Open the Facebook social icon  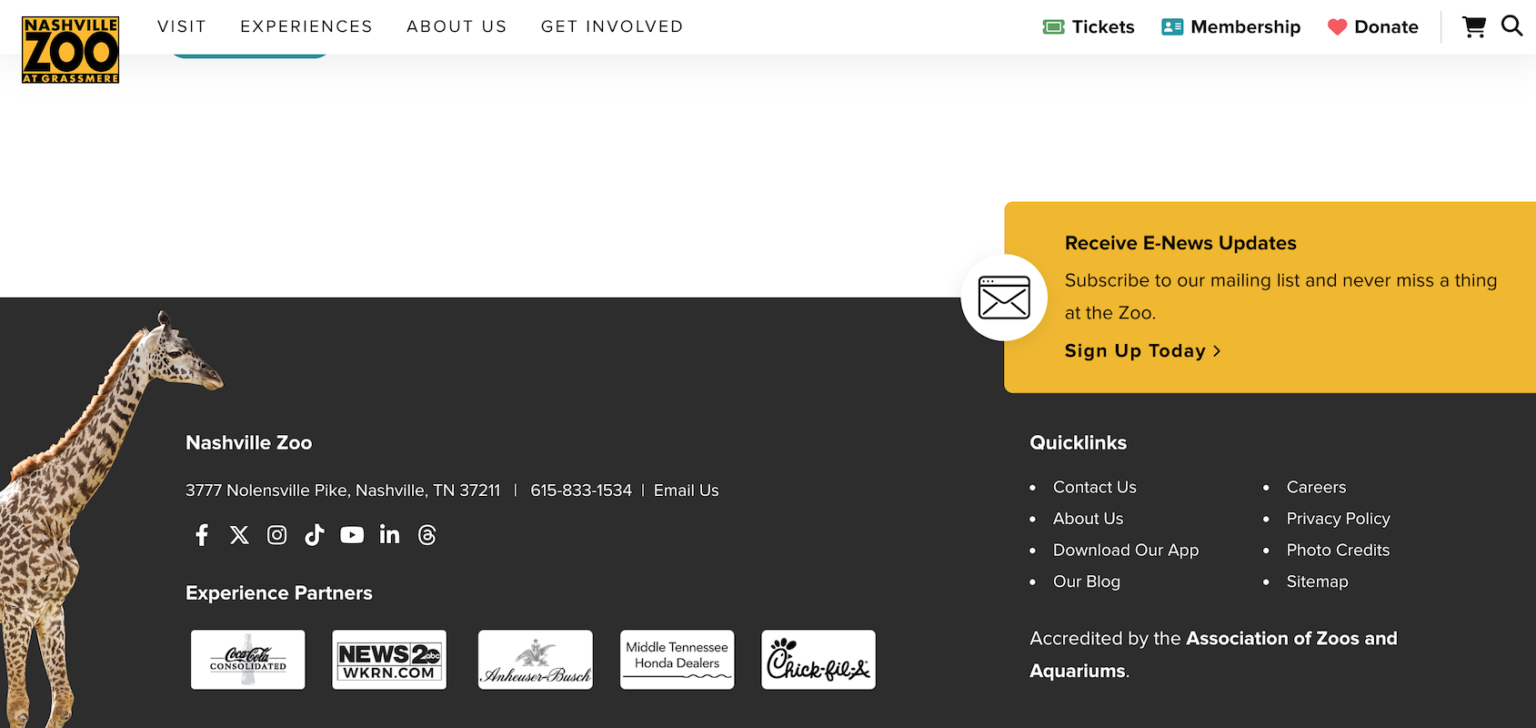[202, 535]
